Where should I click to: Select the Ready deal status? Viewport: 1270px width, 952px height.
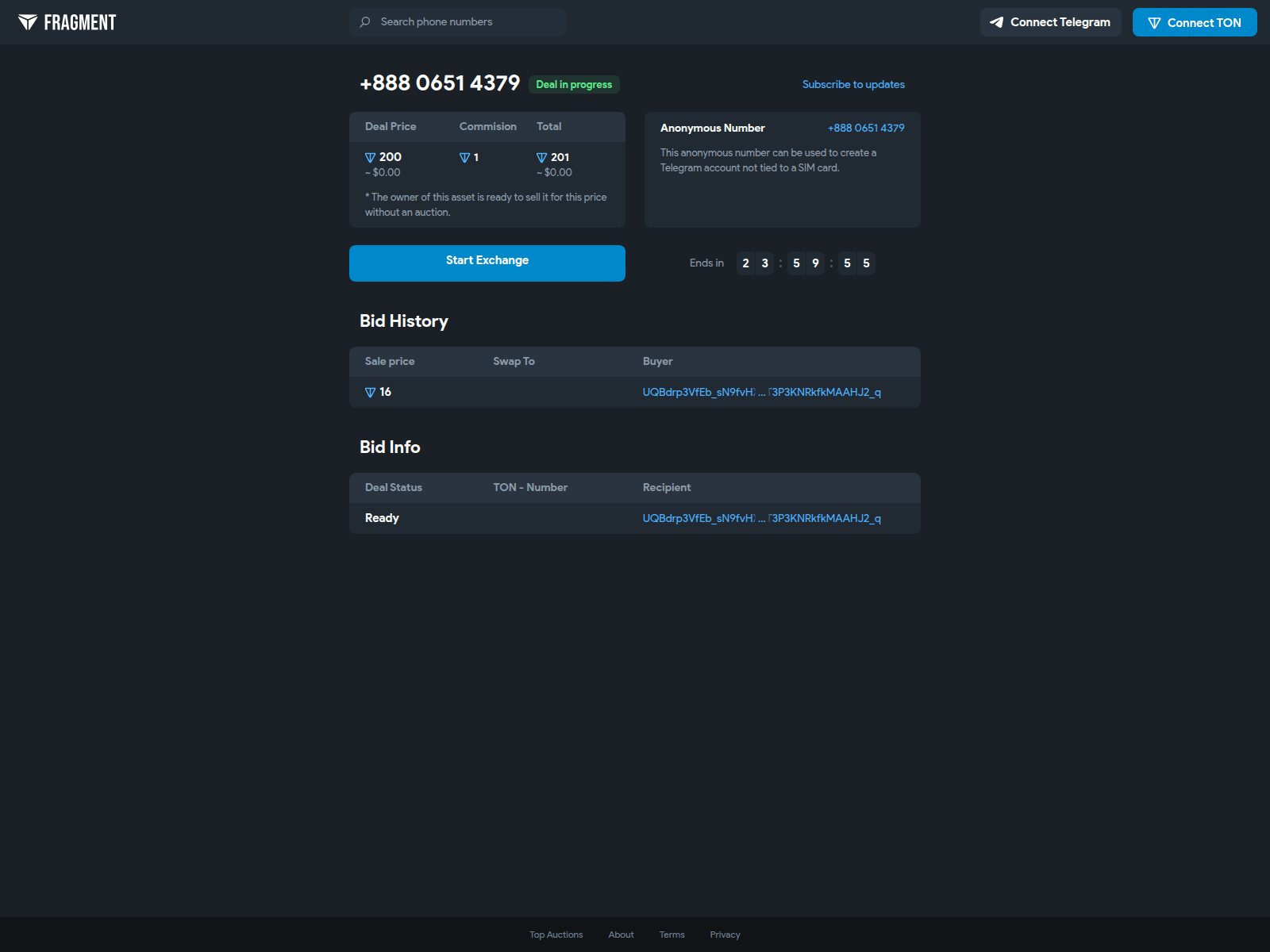pyautogui.click(x=382, y=518)
